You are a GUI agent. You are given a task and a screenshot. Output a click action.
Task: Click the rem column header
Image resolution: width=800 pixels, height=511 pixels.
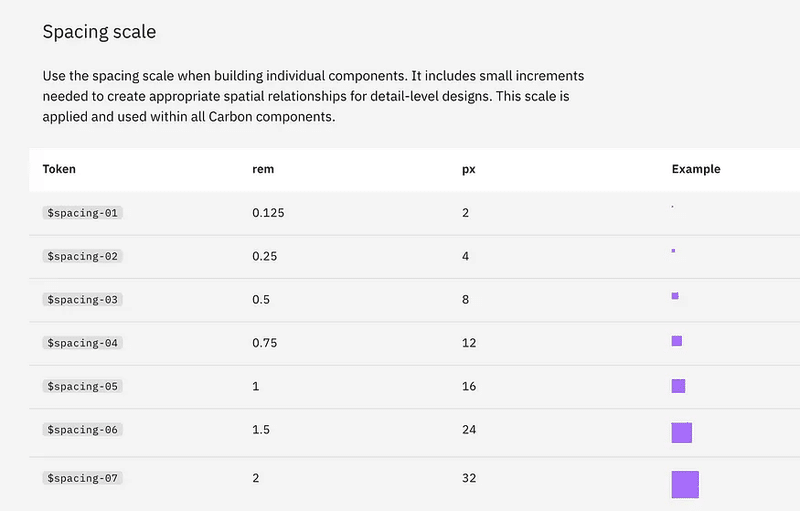(263, 169)
